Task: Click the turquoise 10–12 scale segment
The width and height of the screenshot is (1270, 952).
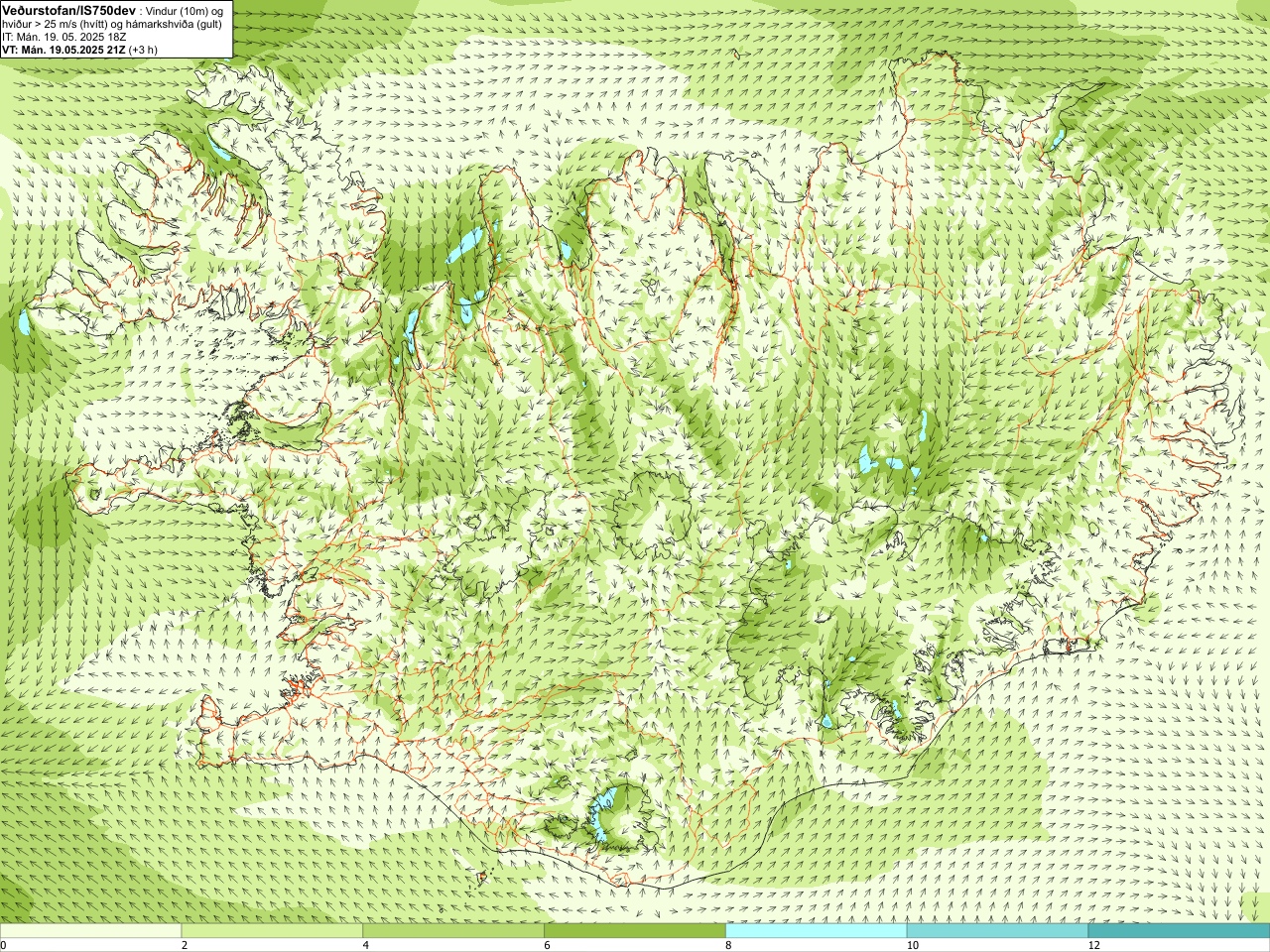Action: pos(997,931)
